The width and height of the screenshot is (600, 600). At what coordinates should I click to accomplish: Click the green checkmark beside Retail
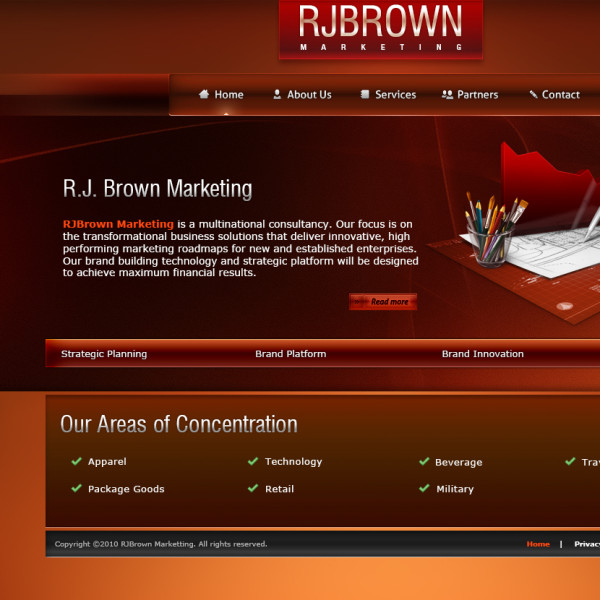click(253, 488)
